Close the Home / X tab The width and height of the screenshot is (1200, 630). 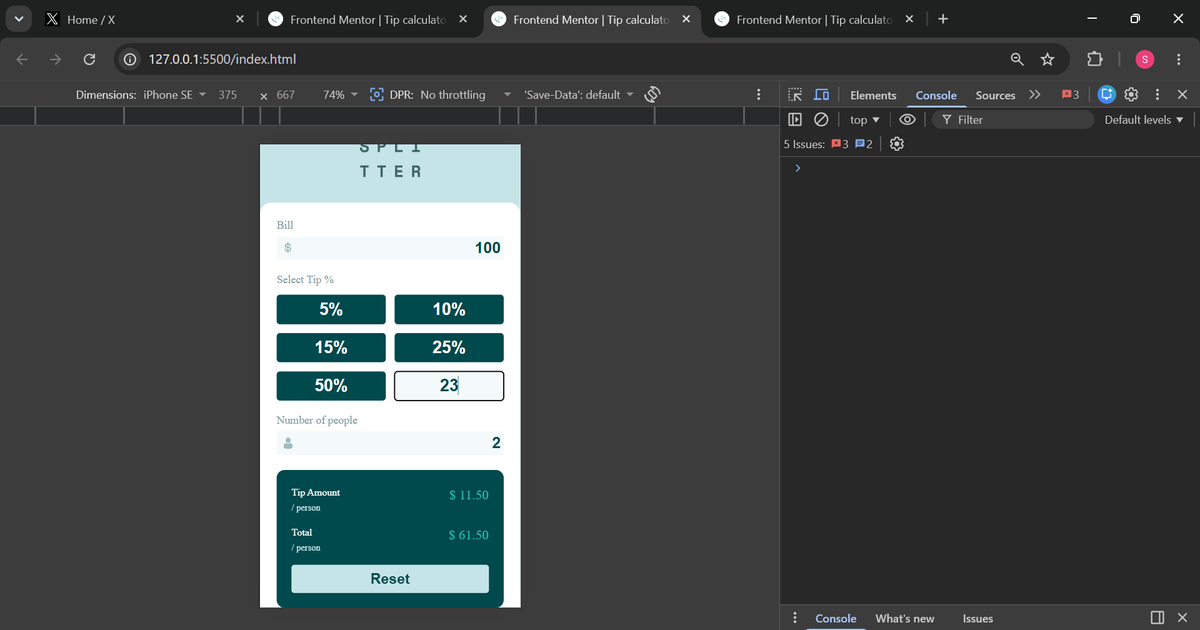point(240,19)
